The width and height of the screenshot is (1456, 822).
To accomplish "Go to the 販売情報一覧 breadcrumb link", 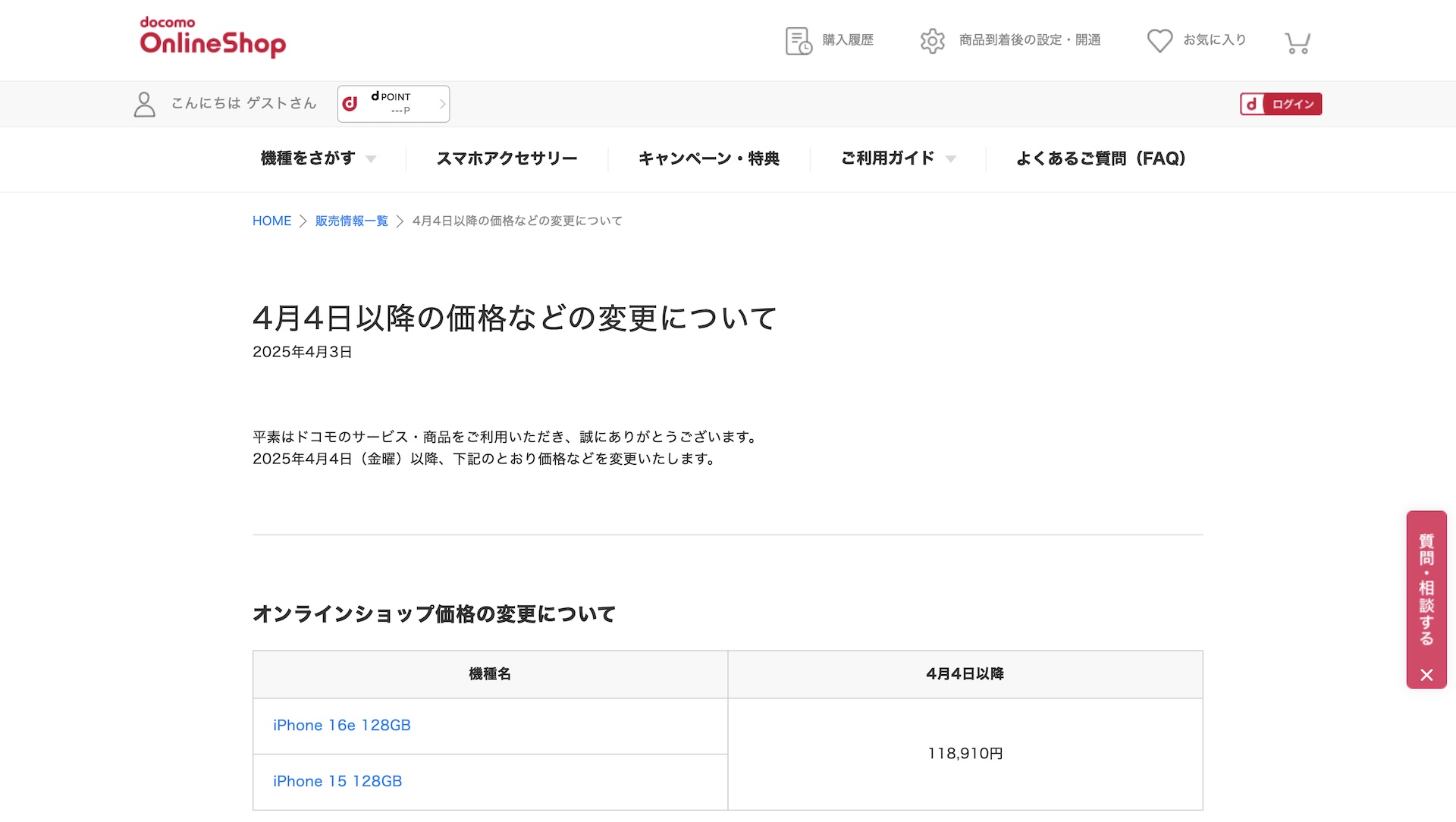I will (351, 221).
